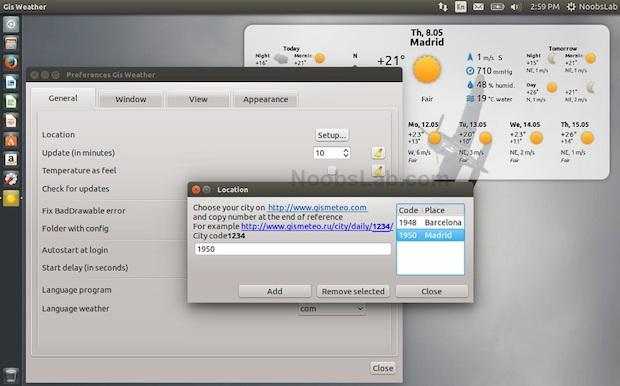Screen dimensions: 620x386
Task: Click the update minutes field showing 10
Action: (327, 153)
